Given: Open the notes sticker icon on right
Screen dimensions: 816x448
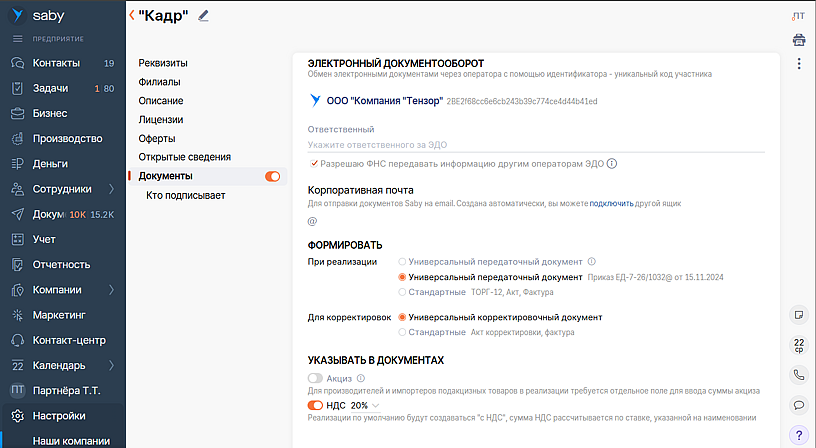Looking at the screenshot, I should (798, 314).
